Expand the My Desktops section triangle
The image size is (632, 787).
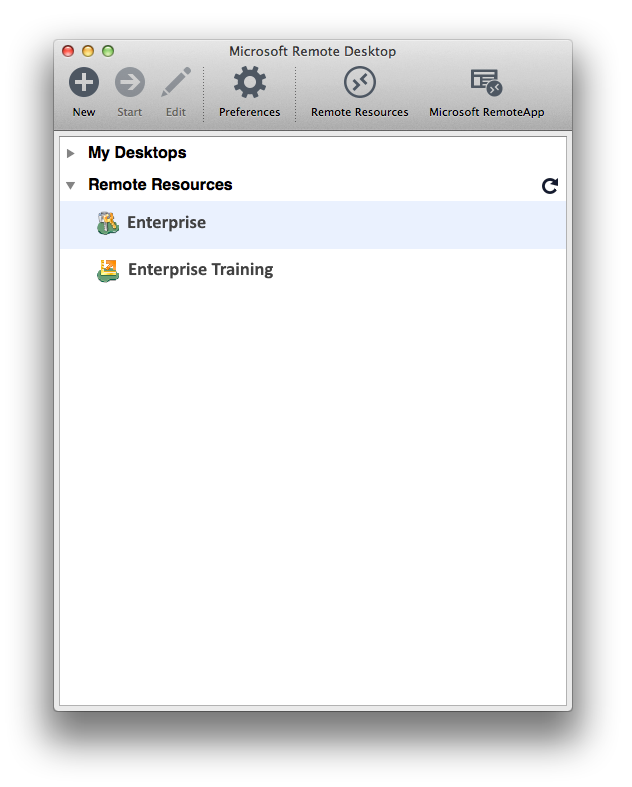click(x=71, y=154)
